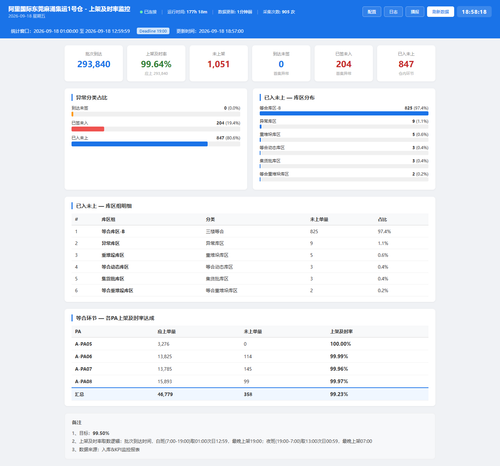Click the 3,276 cell for A-PA05
Image resolution: width=500 pixels, height=466 pixels.
[x=163, y=344]
